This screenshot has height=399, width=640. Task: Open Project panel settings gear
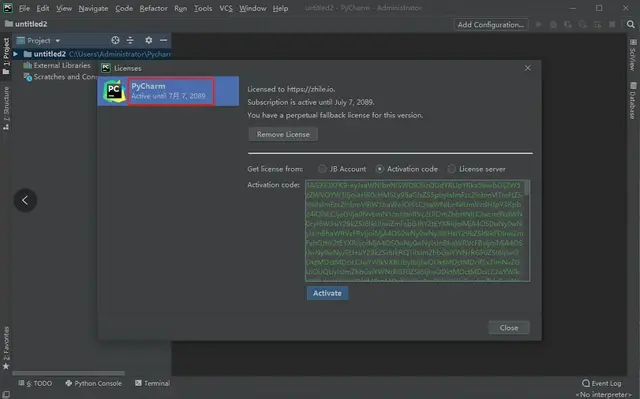pos(149,40)
